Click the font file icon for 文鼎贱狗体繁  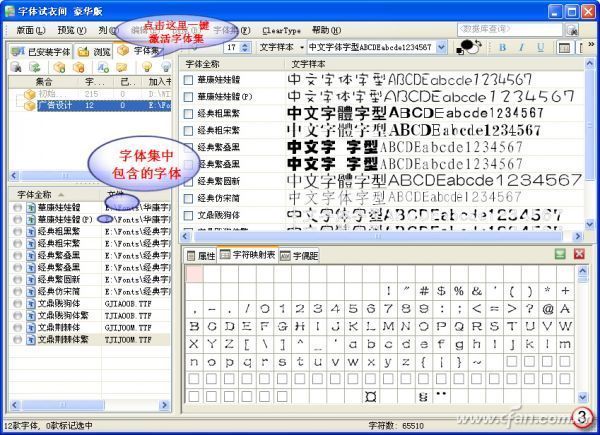[x=31, y=316]
